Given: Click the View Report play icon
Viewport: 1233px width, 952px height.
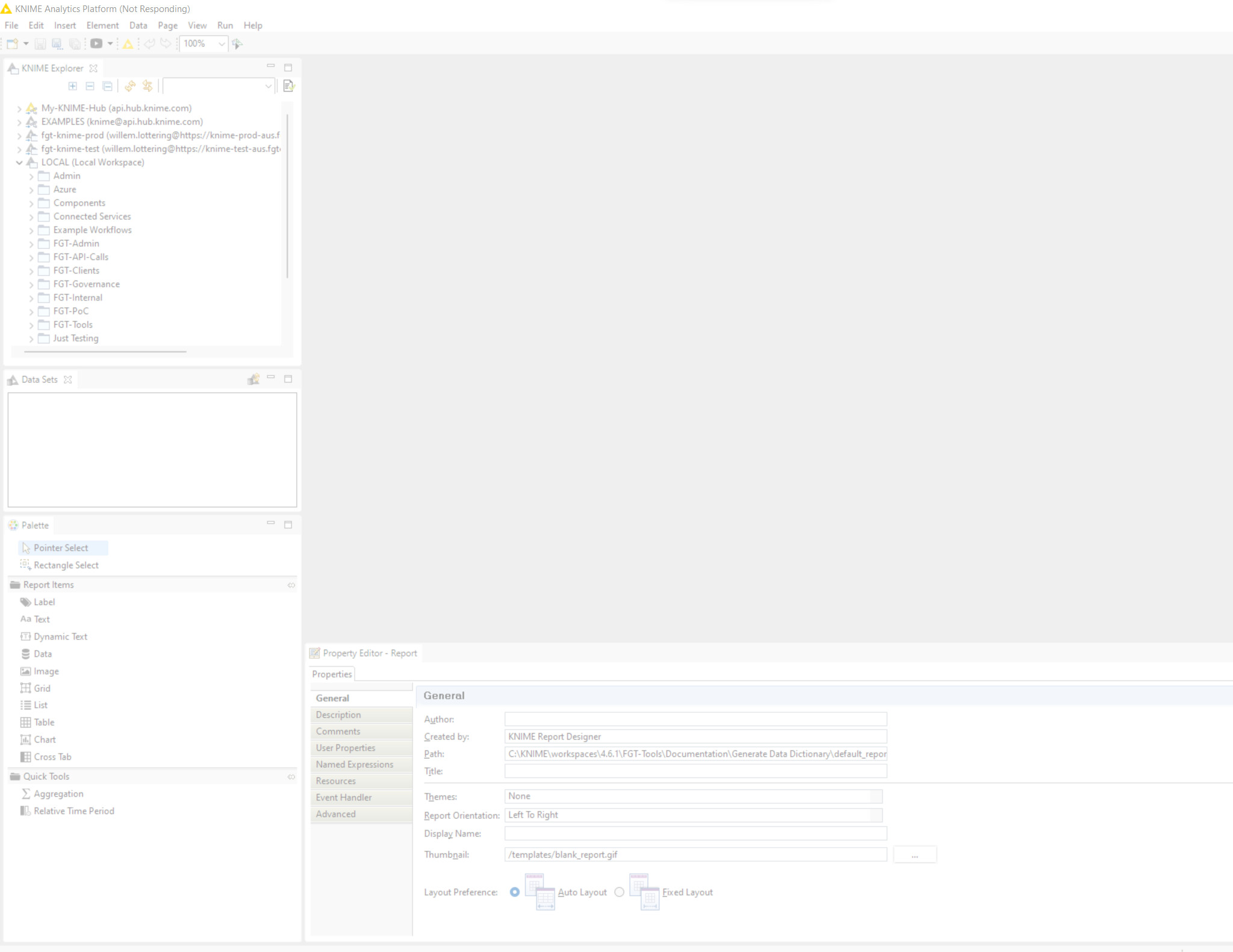Looking at the screenshot, I should pyautogui.click(x=96, y=43).
